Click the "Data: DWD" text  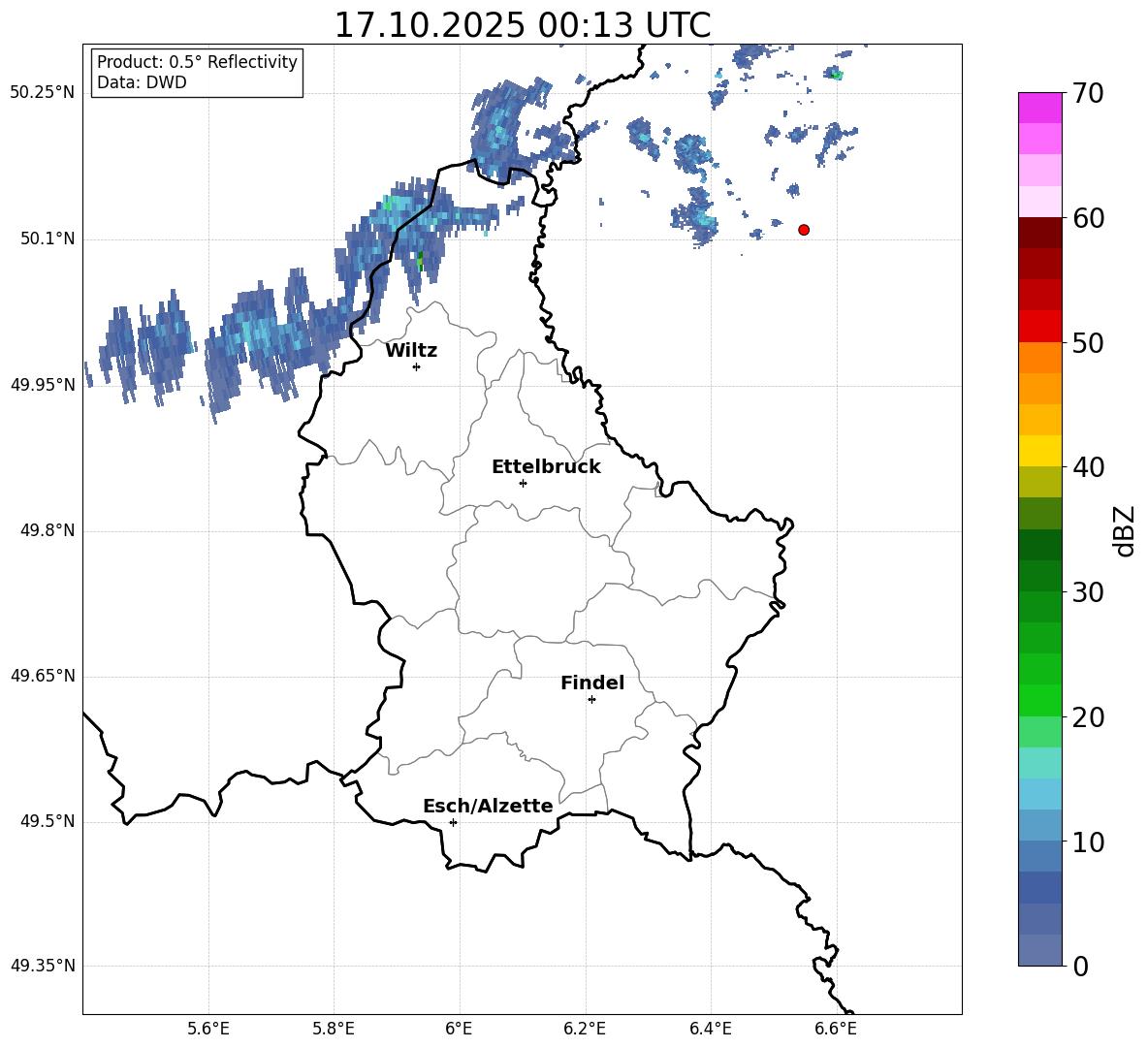coord(142,82)
